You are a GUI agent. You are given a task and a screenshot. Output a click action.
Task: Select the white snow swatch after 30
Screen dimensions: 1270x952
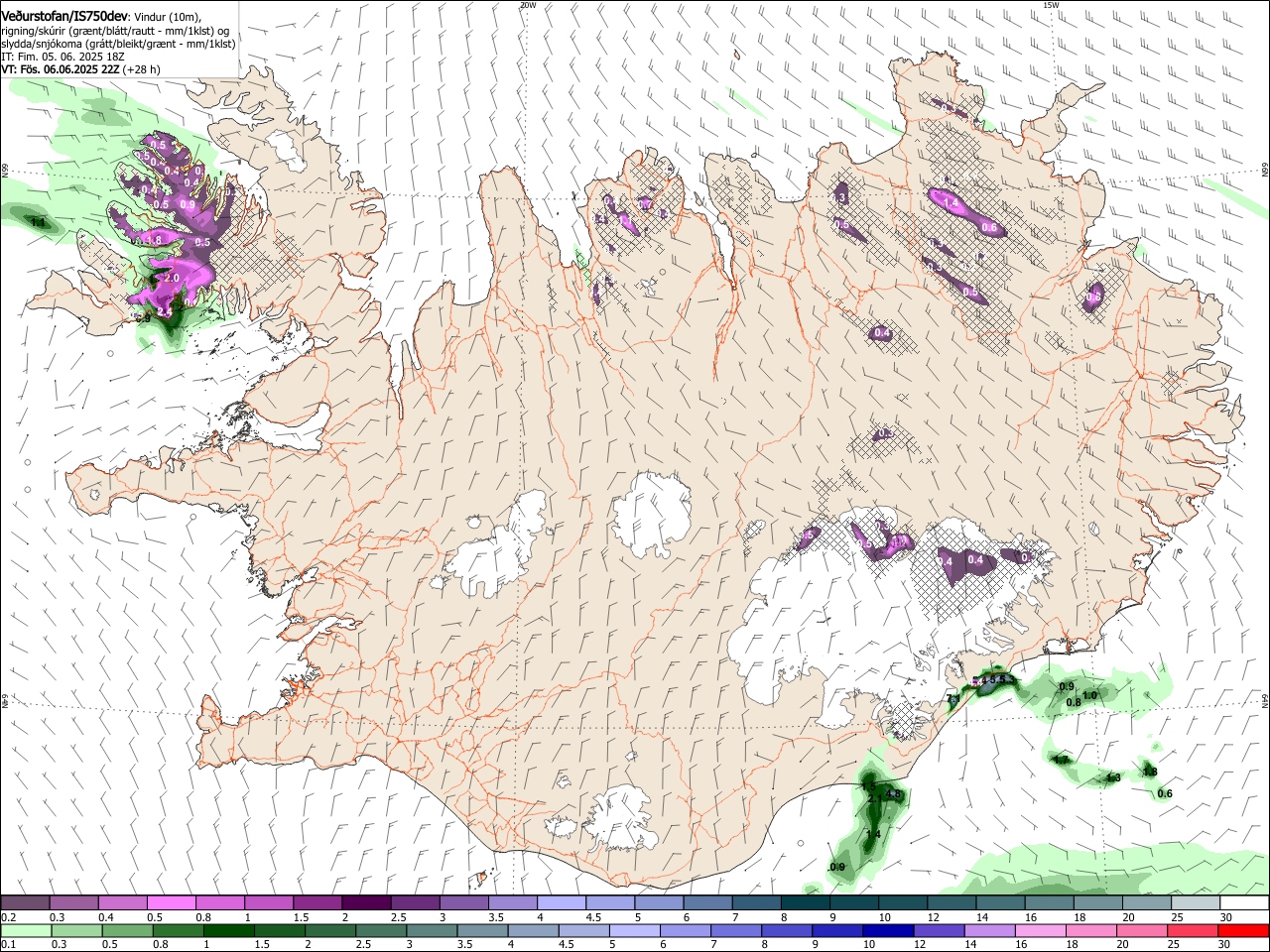[x=1244, y=903]
